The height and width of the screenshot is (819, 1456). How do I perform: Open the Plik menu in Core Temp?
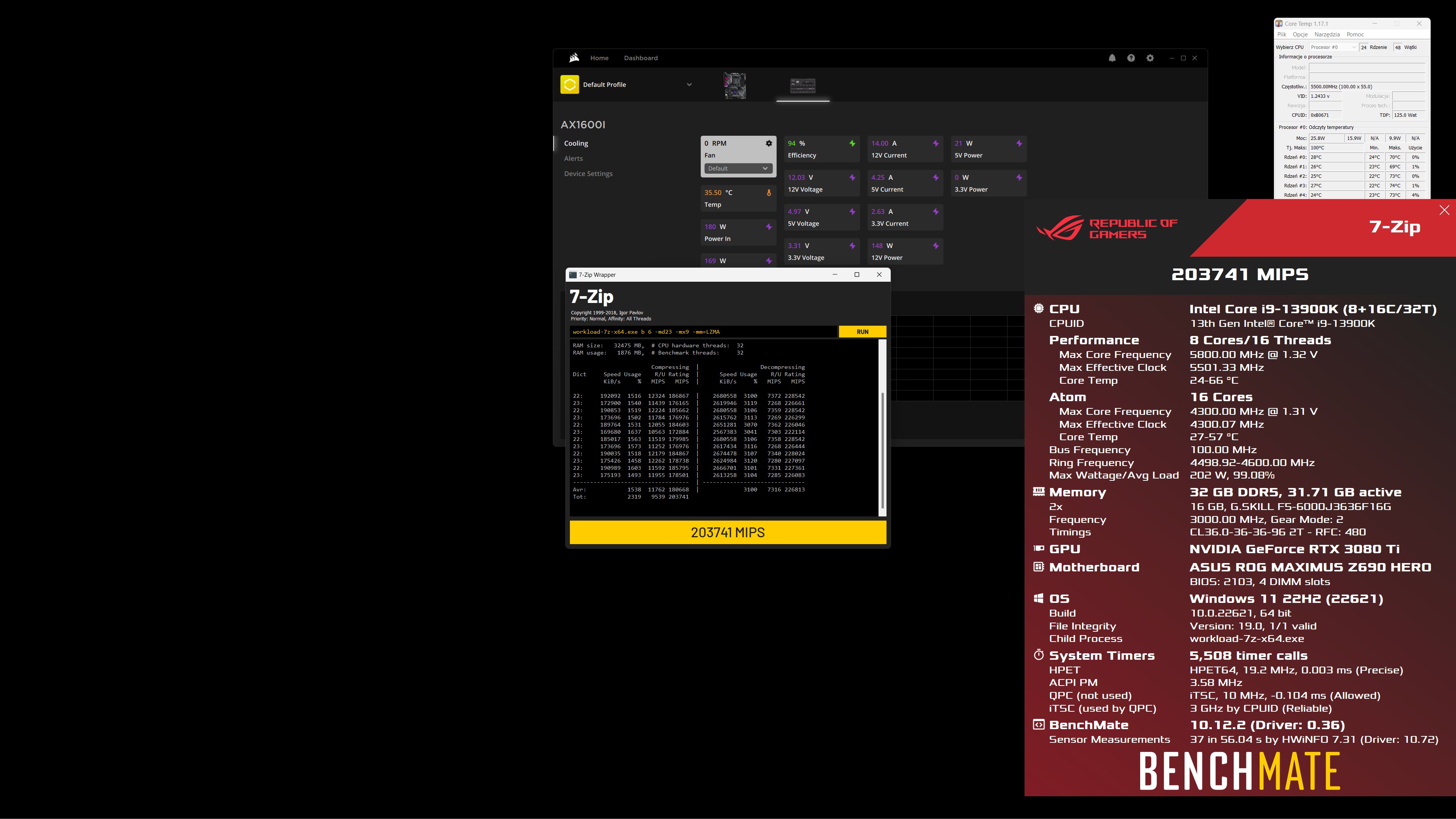pyautogui.click(x=1282, y=35)
